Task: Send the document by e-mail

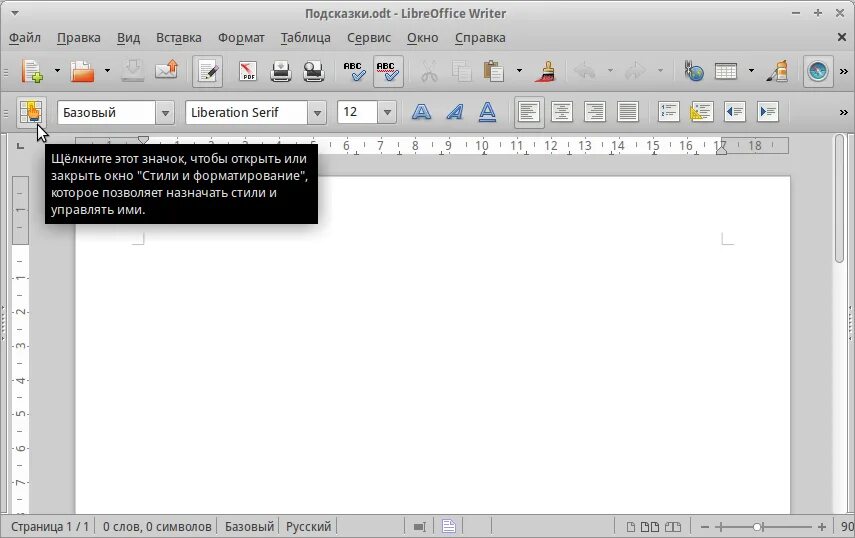Action: point(166,71)
